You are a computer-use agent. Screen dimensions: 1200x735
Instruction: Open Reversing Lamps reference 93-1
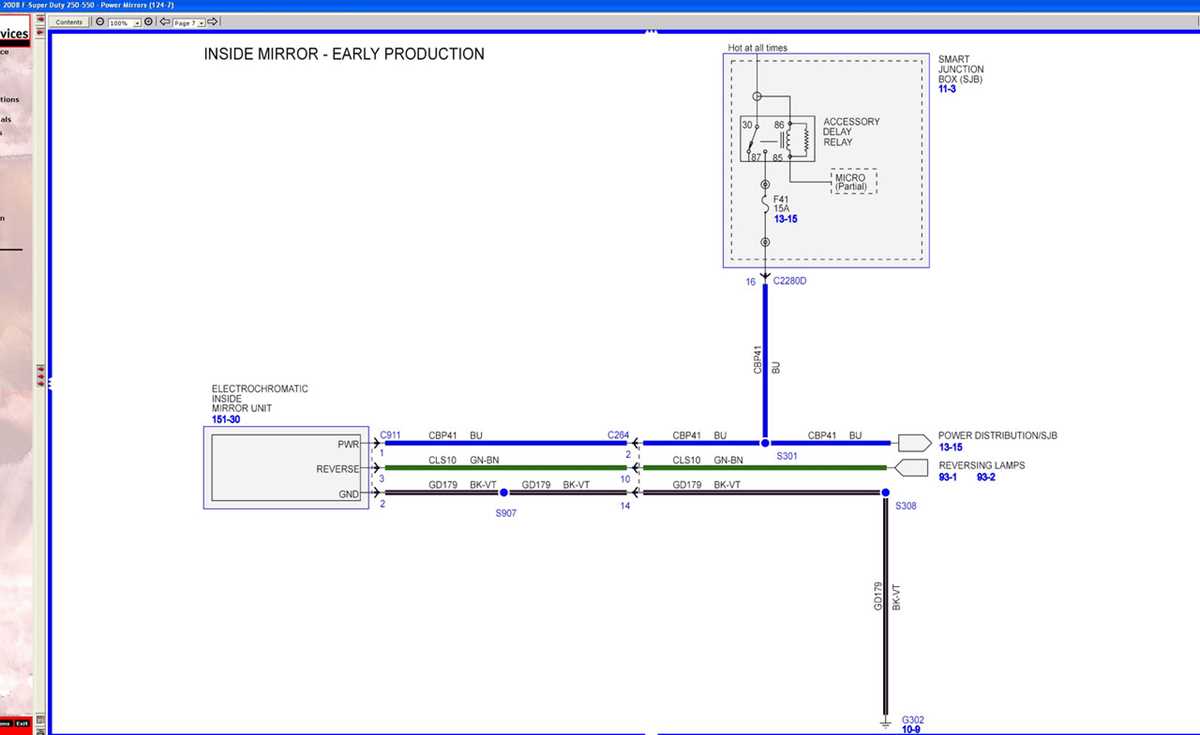coord(948,477)
